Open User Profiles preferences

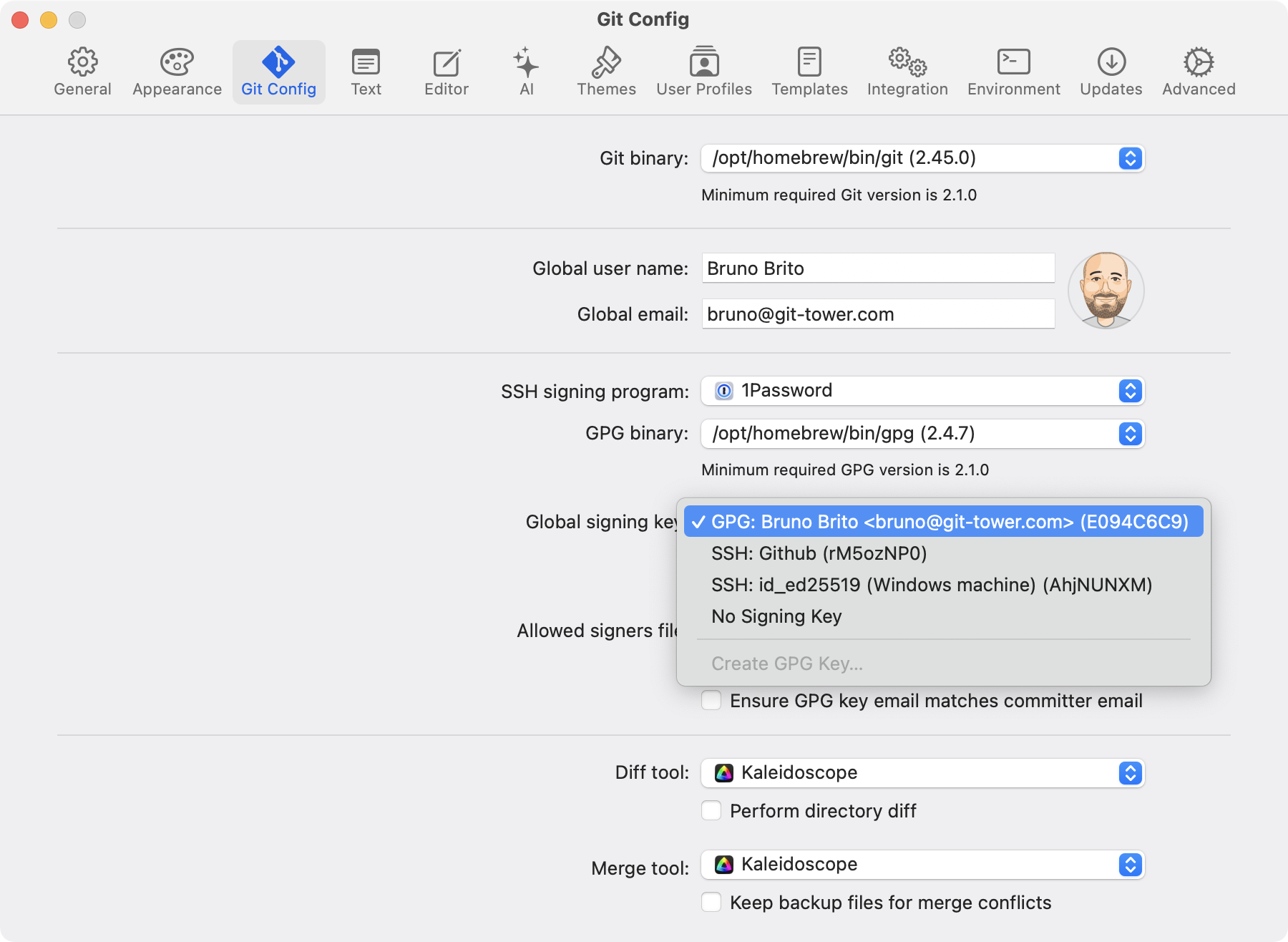pos(704,72)
